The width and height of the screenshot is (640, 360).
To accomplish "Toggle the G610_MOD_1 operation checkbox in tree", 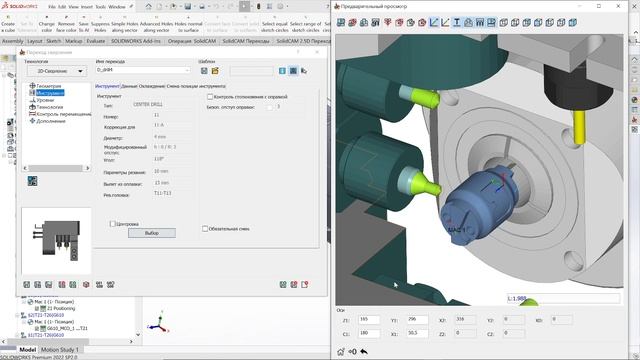I will point(36,328).
